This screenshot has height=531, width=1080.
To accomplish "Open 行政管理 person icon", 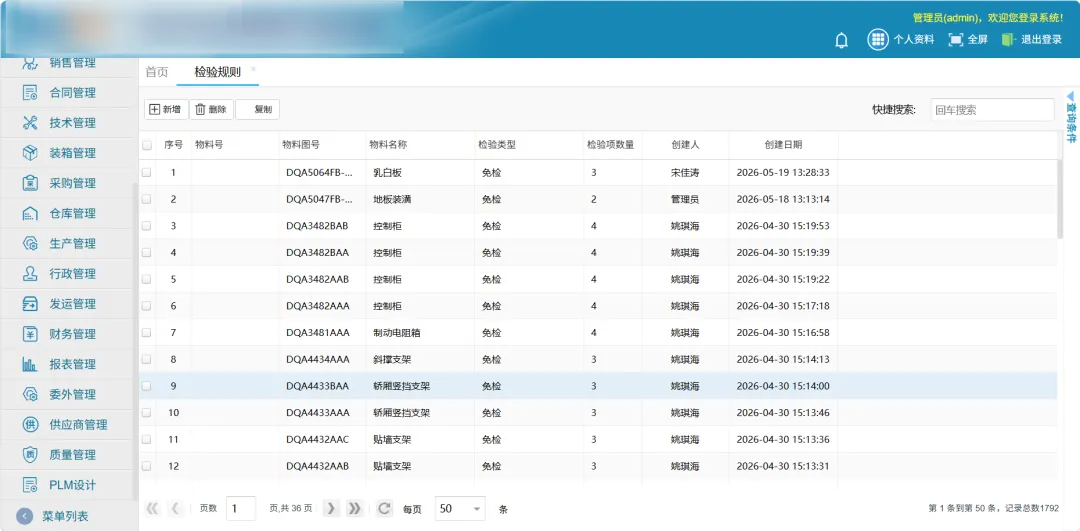I will [30, 273].
